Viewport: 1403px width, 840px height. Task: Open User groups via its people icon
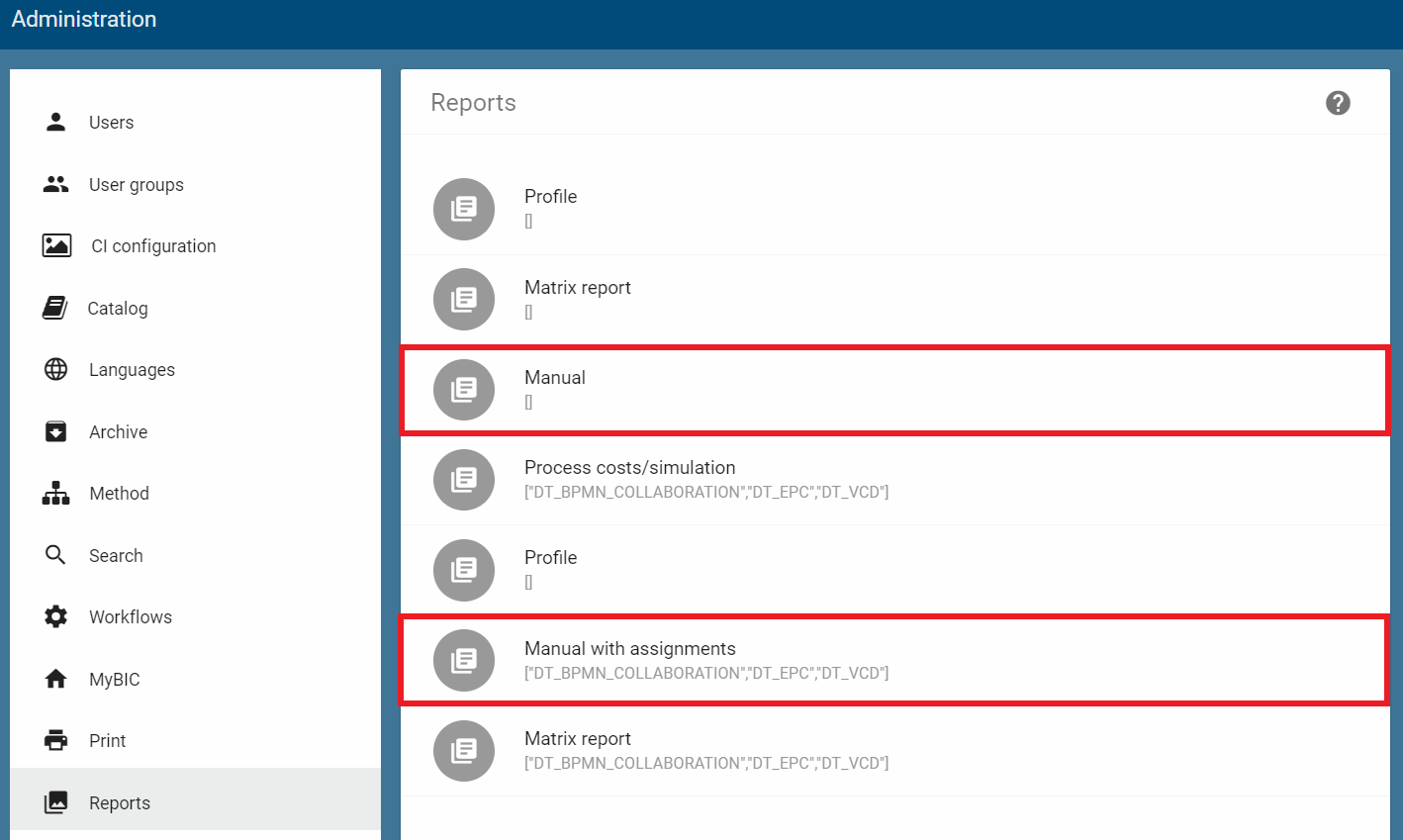[55, 184]
